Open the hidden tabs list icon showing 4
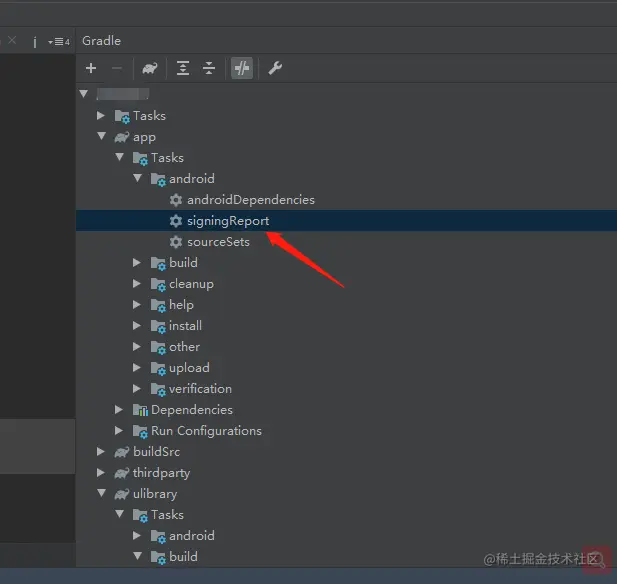This screenshot has width=617, height=584. (59, 41)
